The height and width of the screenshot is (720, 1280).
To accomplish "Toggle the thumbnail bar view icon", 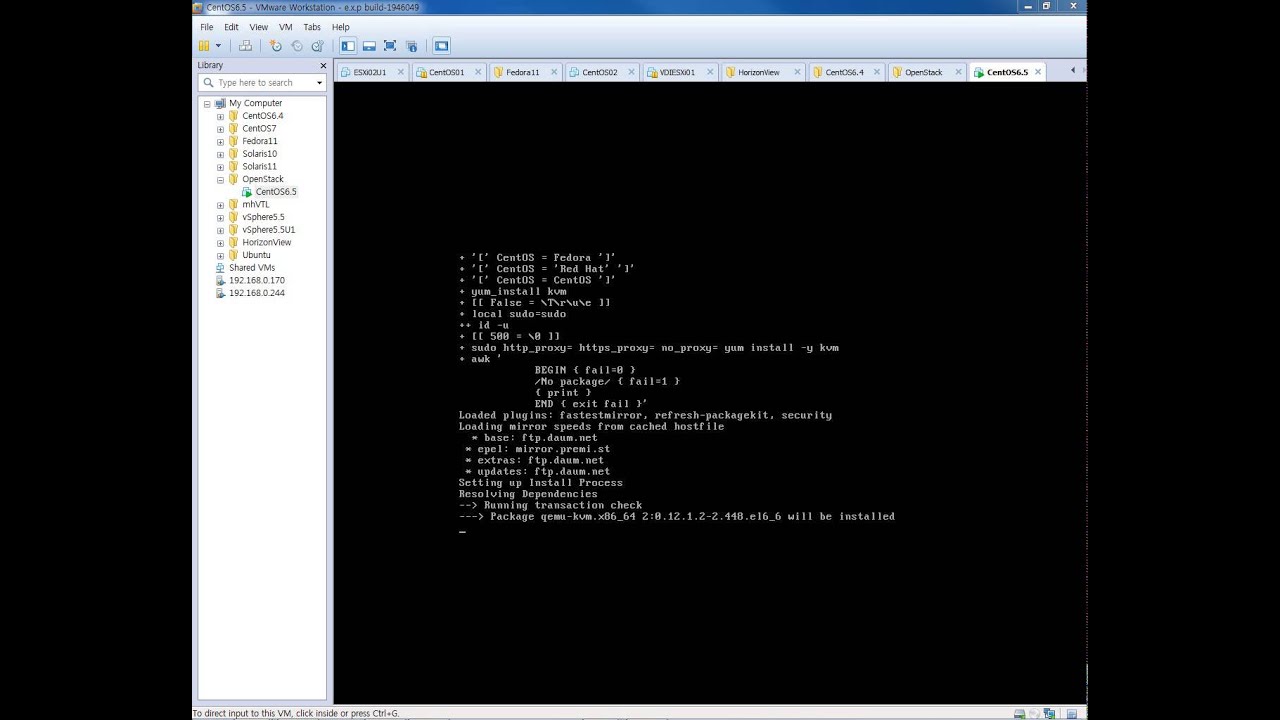I will point(369,45).
